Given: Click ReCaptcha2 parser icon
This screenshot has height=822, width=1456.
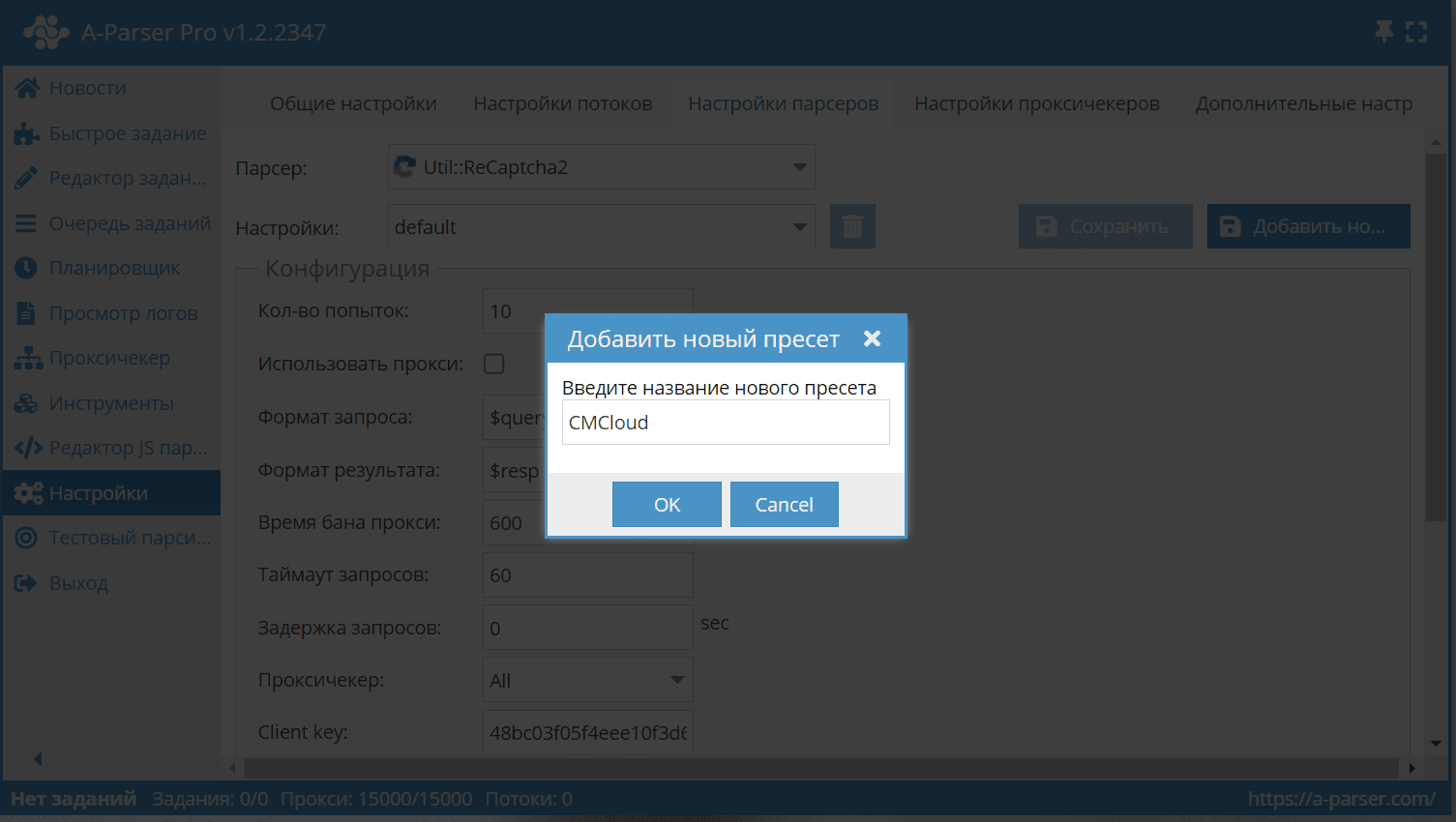Looking at the screenshot, I should pyautogui.click(x=404, y=167).
